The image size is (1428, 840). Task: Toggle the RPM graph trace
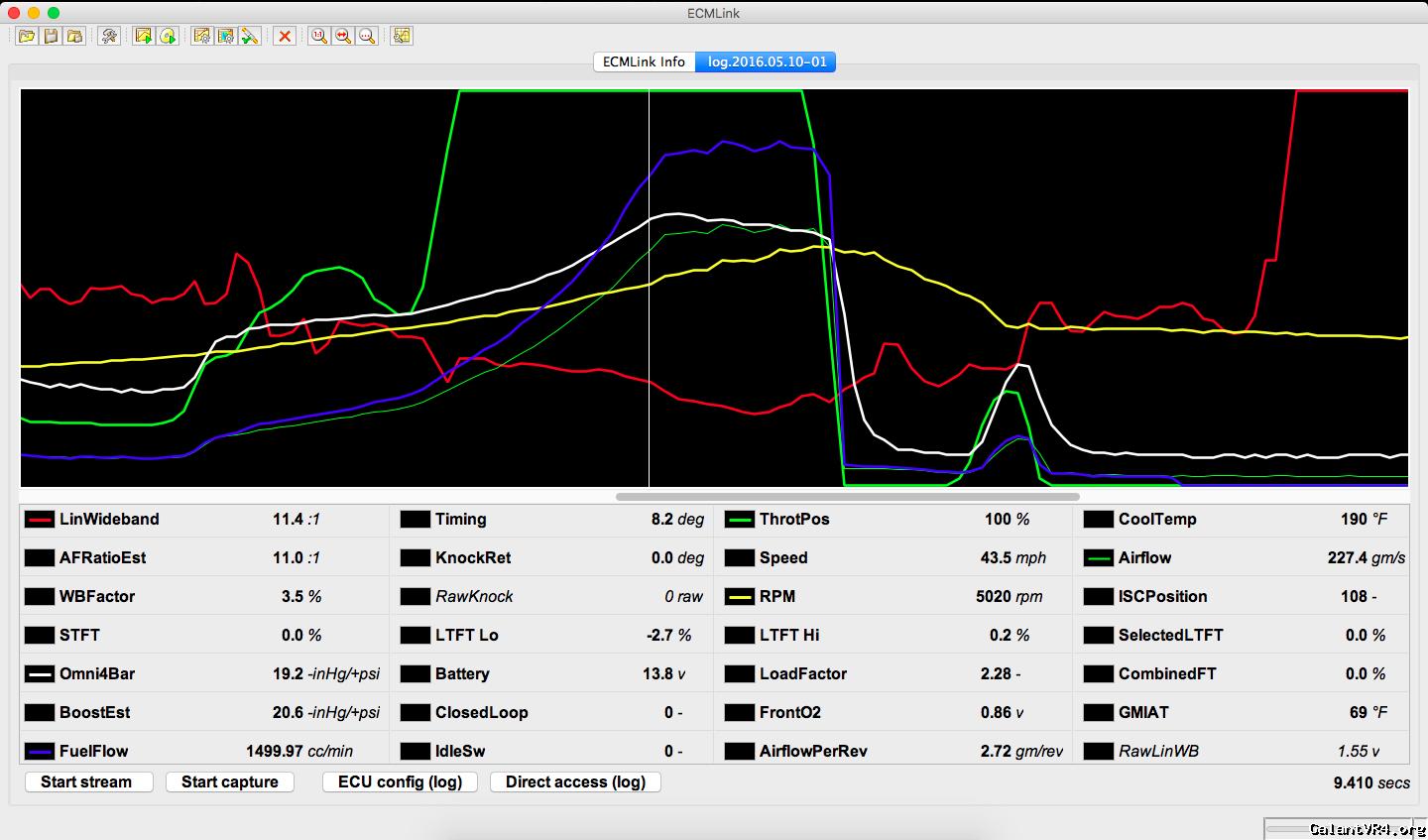tap(740, 597)
